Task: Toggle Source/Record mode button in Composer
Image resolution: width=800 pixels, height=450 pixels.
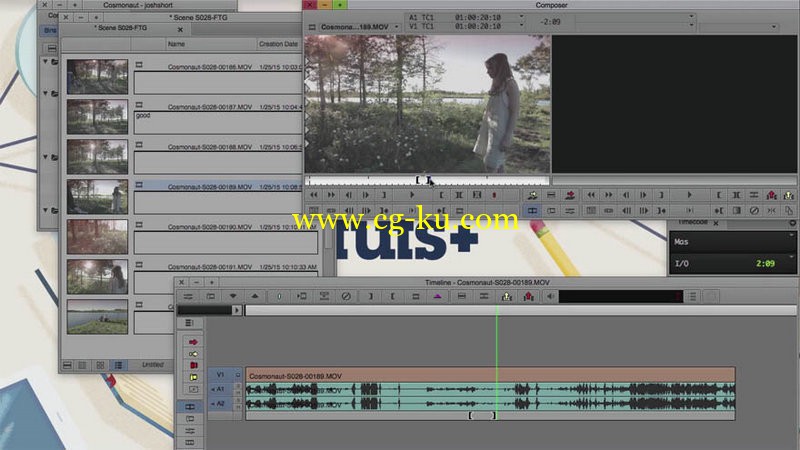Action: (533, 210)
